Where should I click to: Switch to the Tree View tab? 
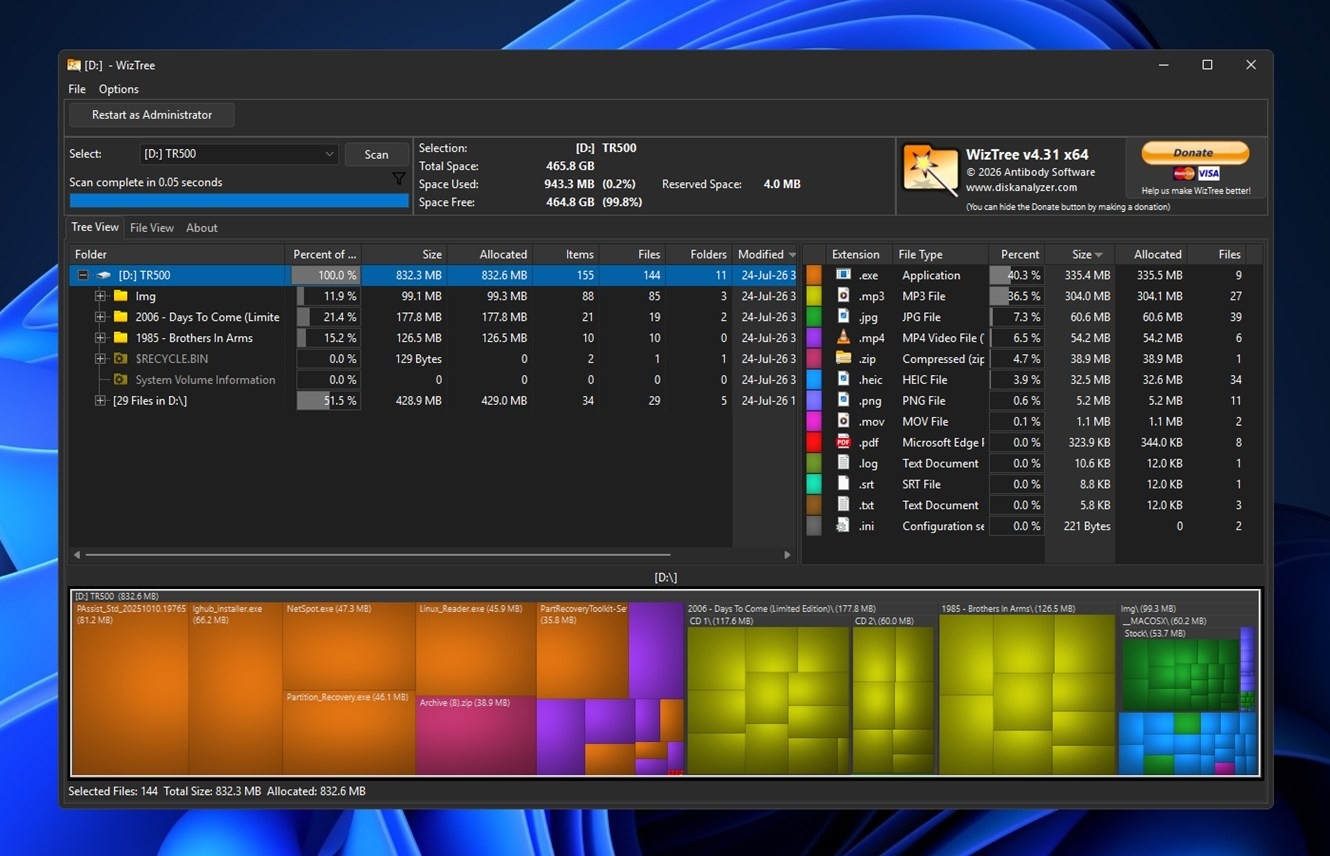[95, 227]
